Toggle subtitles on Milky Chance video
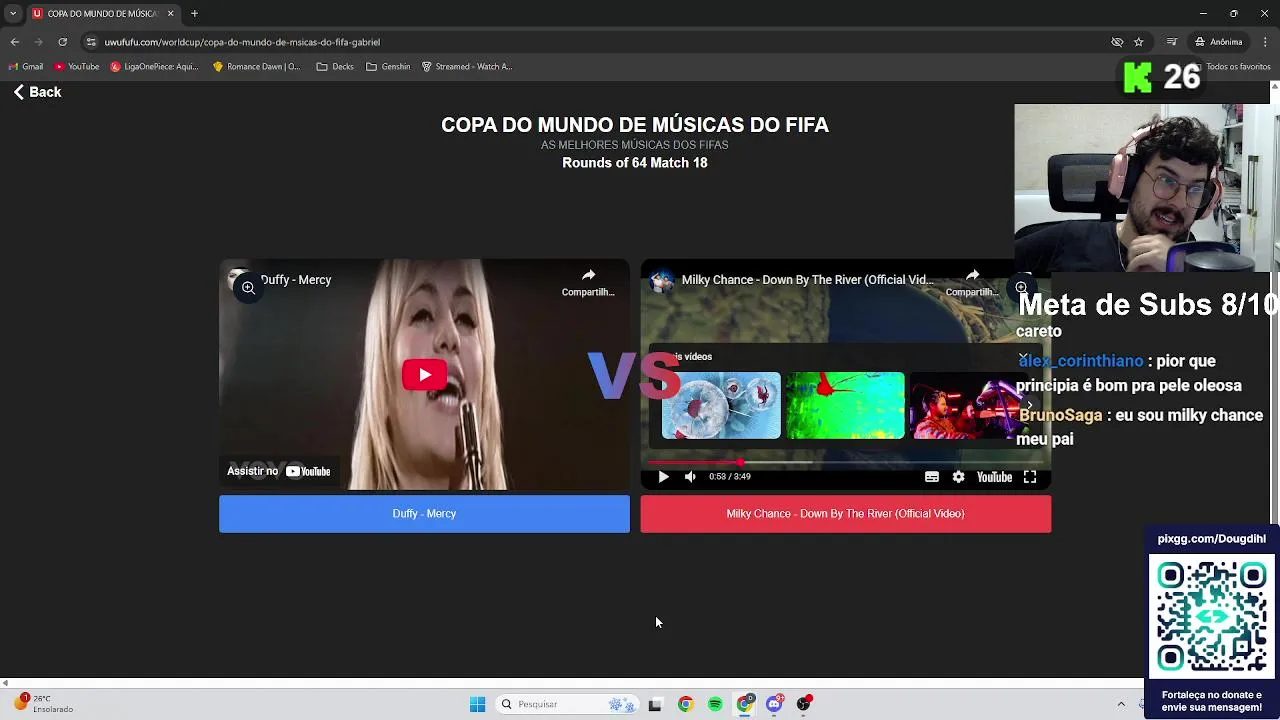The image size is (1280, 720). coord(932,477)
